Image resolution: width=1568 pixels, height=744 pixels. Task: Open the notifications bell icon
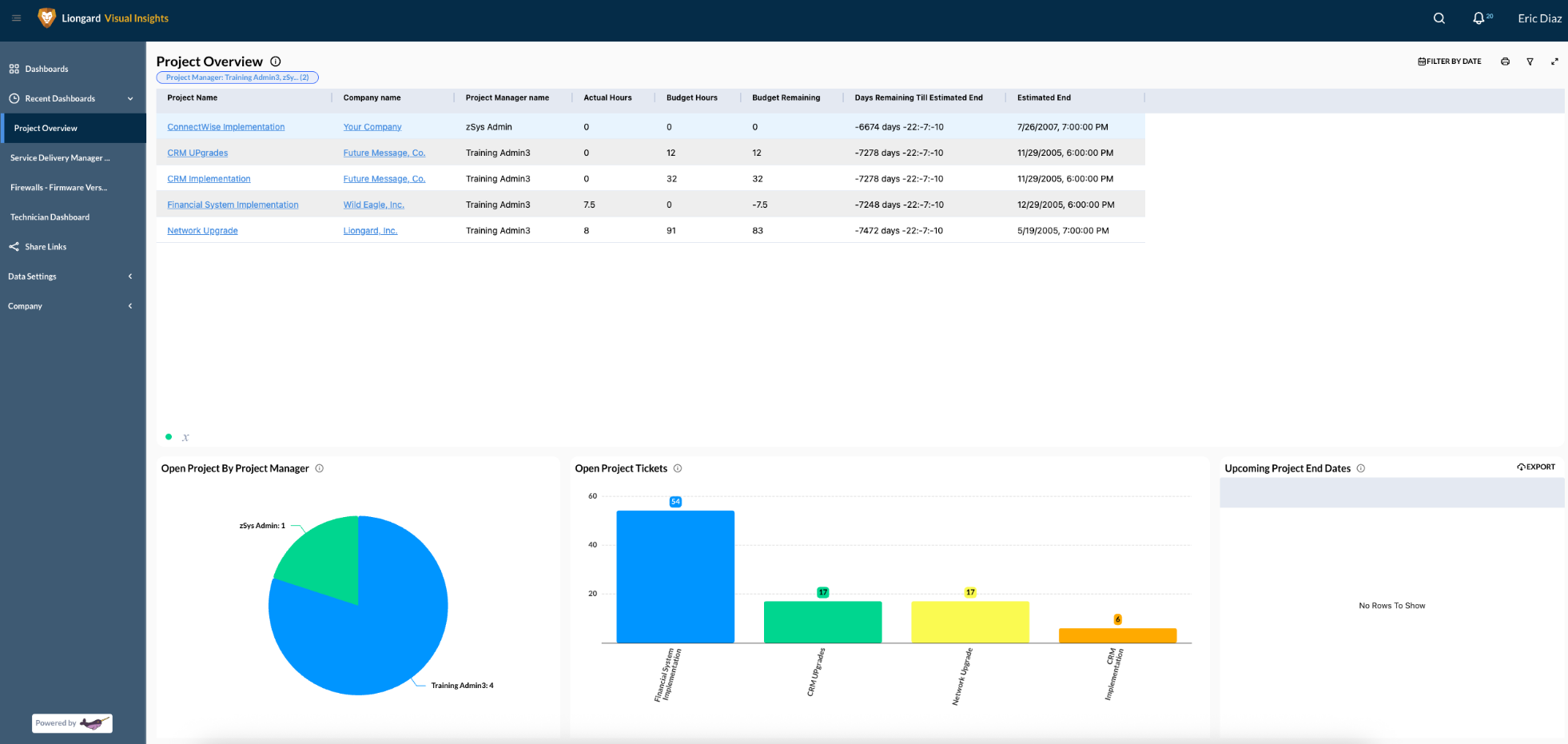click(1478, 18)
